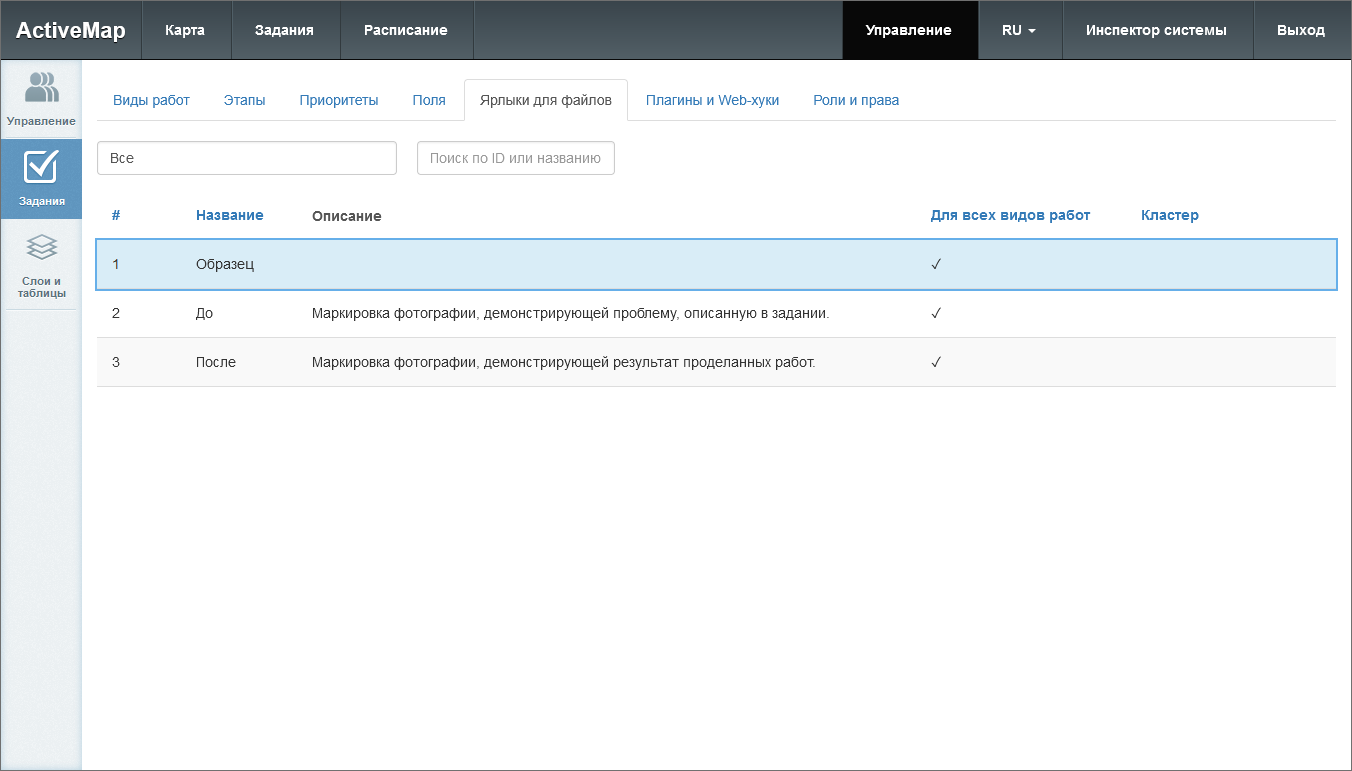Open the RU language dropdown
This screenshot has width=1352, height=771.
click(1018, 30)
